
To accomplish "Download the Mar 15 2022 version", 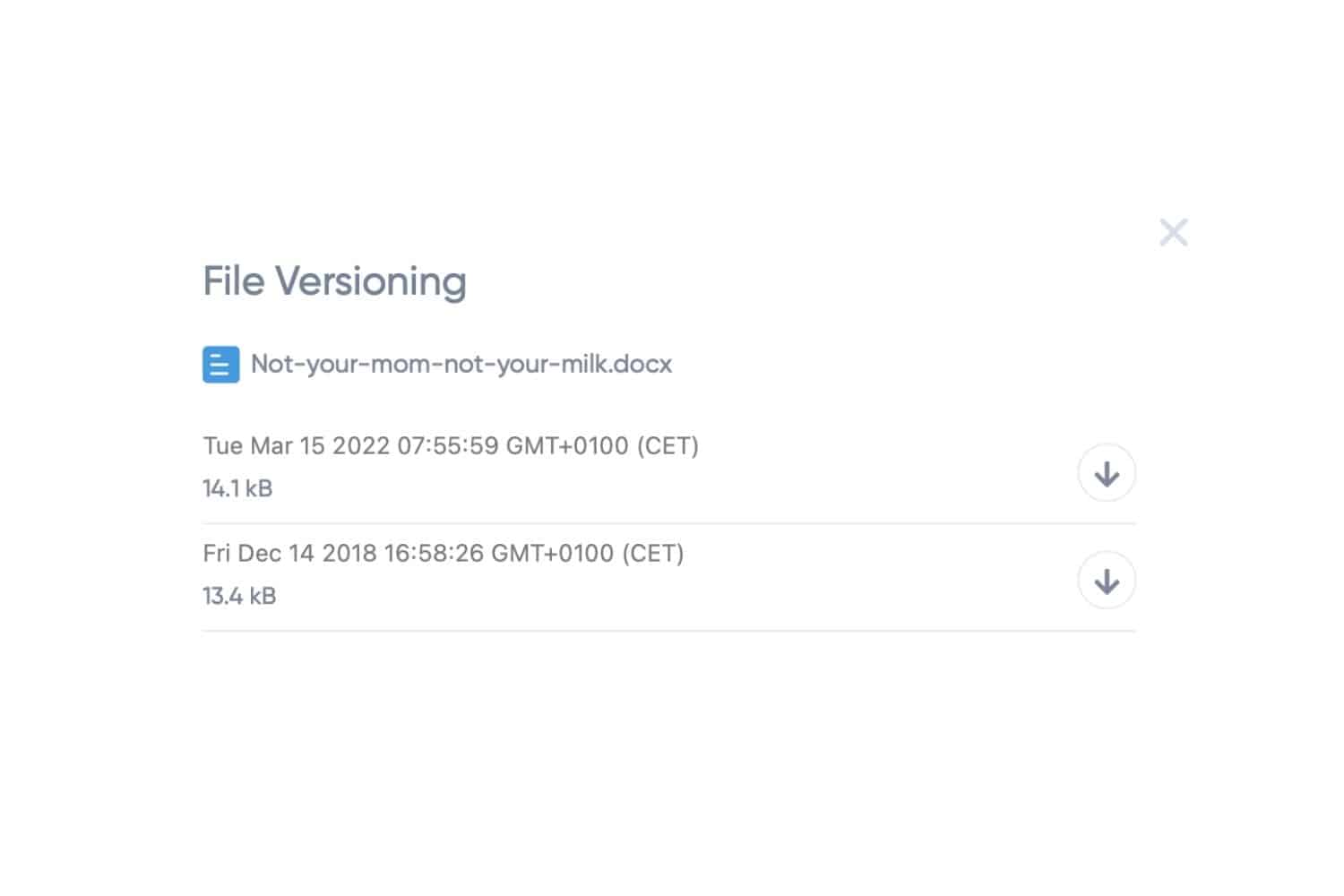I will (x=1107, y=473).
